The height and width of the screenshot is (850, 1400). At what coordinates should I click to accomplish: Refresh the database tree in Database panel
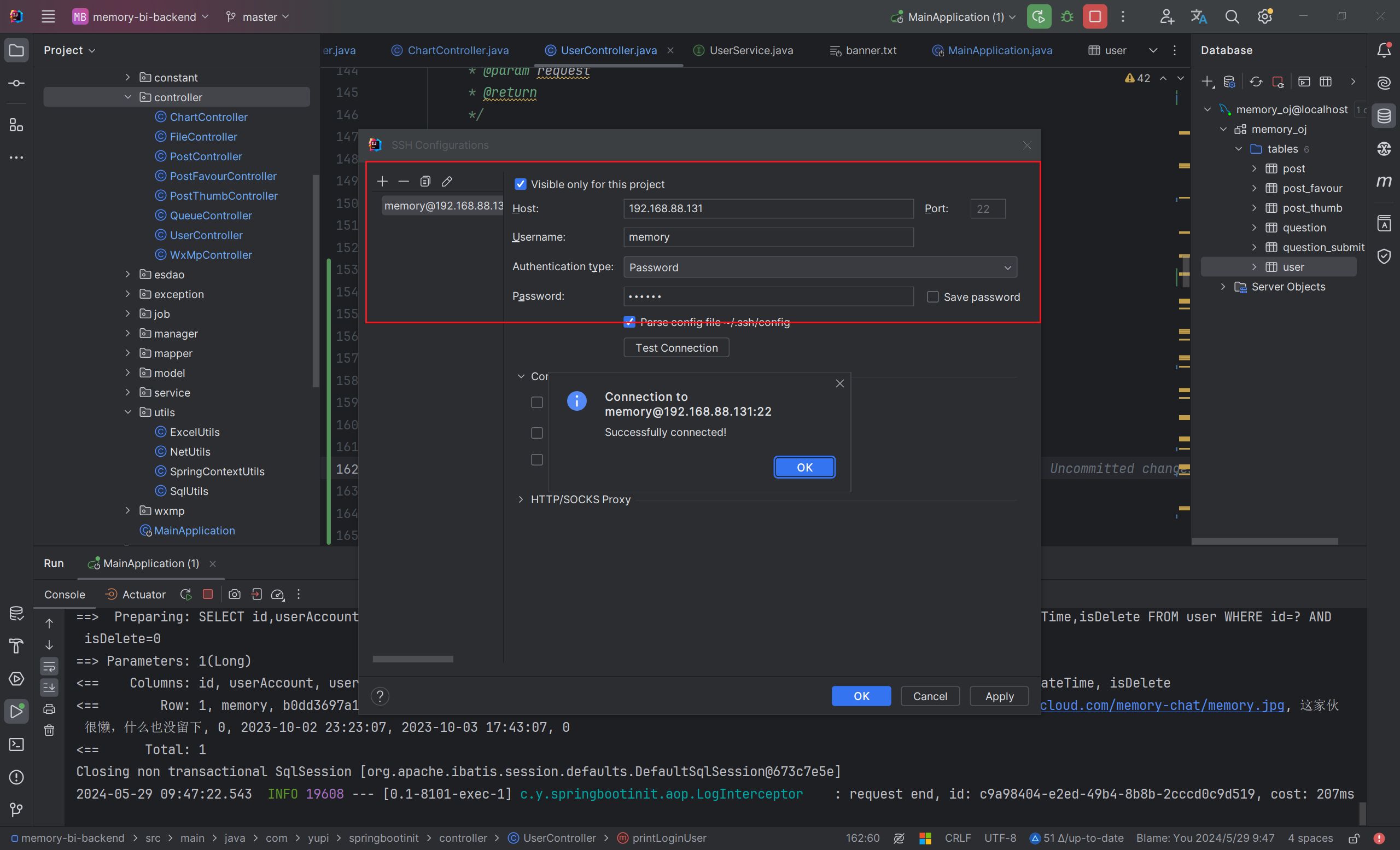[1256, 82]
